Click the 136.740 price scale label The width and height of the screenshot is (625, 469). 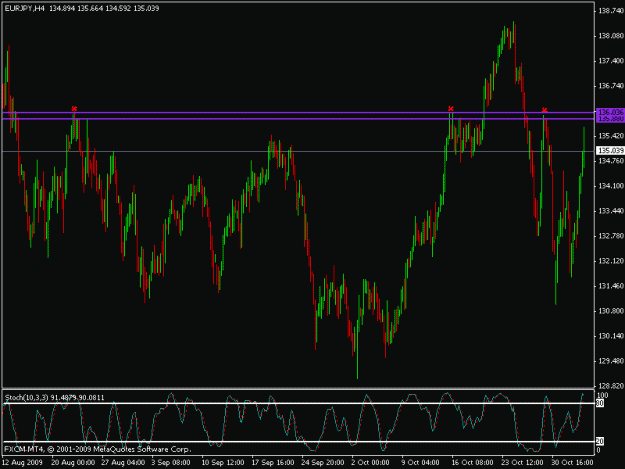coord(611,86)
